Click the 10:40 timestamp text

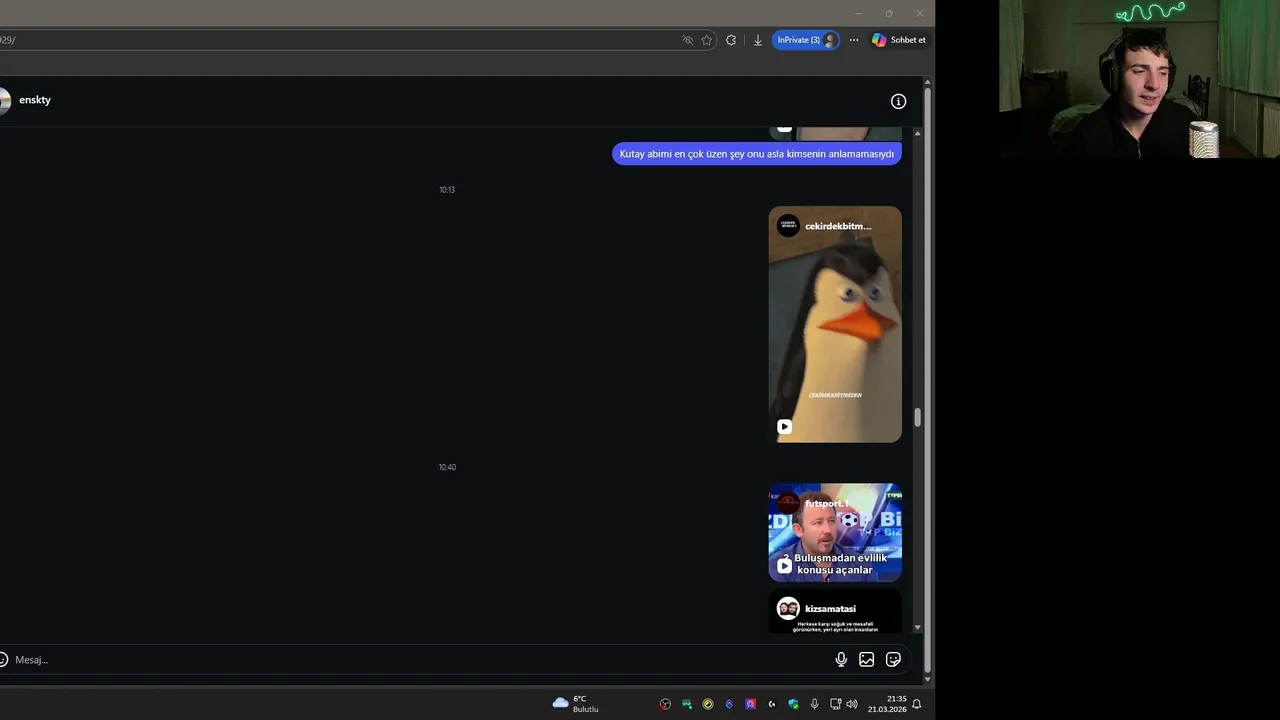[x=447, y=467]
